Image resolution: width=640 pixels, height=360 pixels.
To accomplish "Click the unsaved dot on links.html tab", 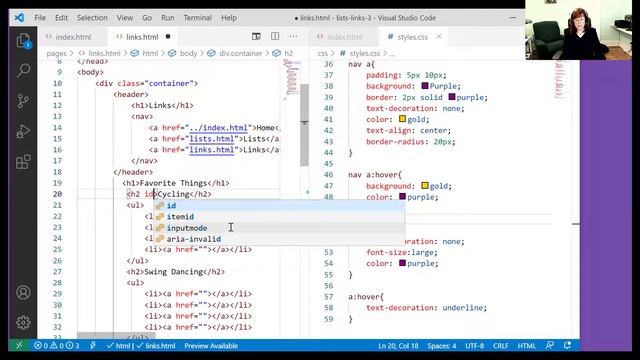I will (168, 36).
